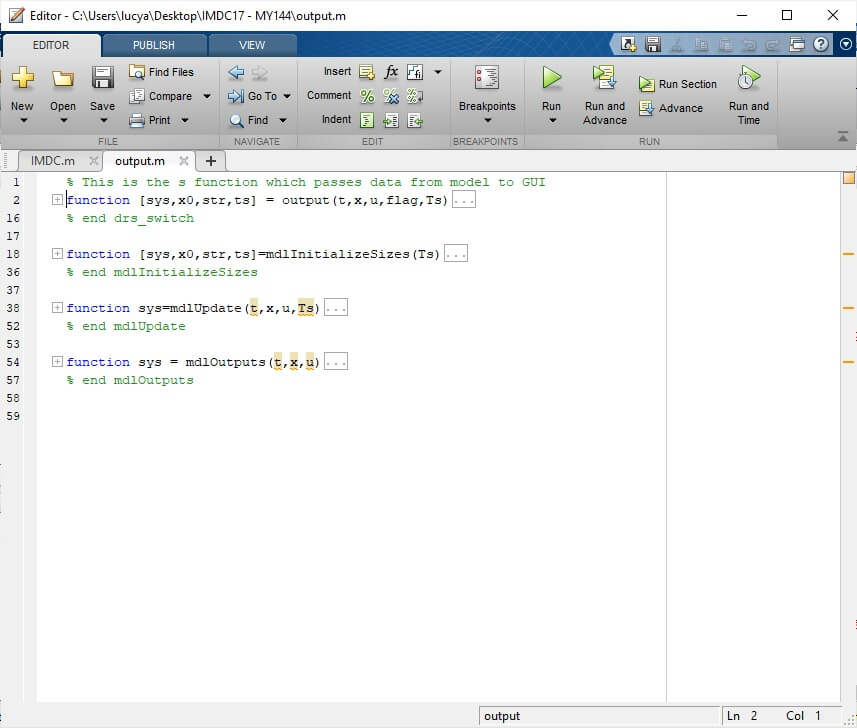Uncomment lines with crossed percent icon
Viewport: 857px width, 728px height.
click(391, 96)
